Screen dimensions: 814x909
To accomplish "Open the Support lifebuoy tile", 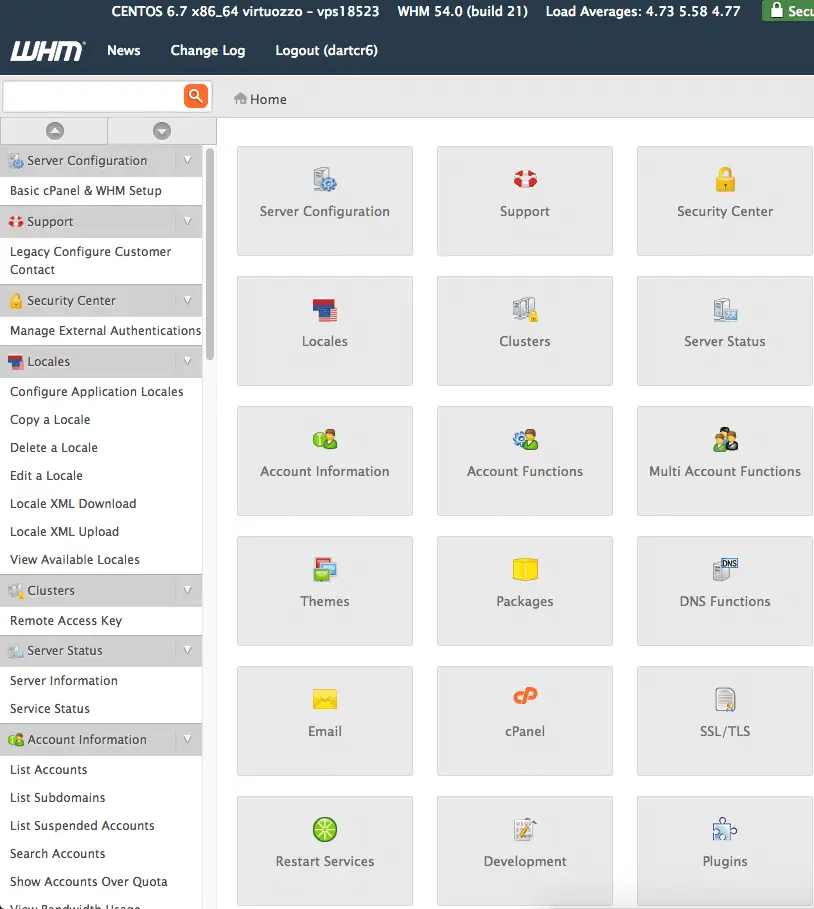I will [x=525, y=201].
